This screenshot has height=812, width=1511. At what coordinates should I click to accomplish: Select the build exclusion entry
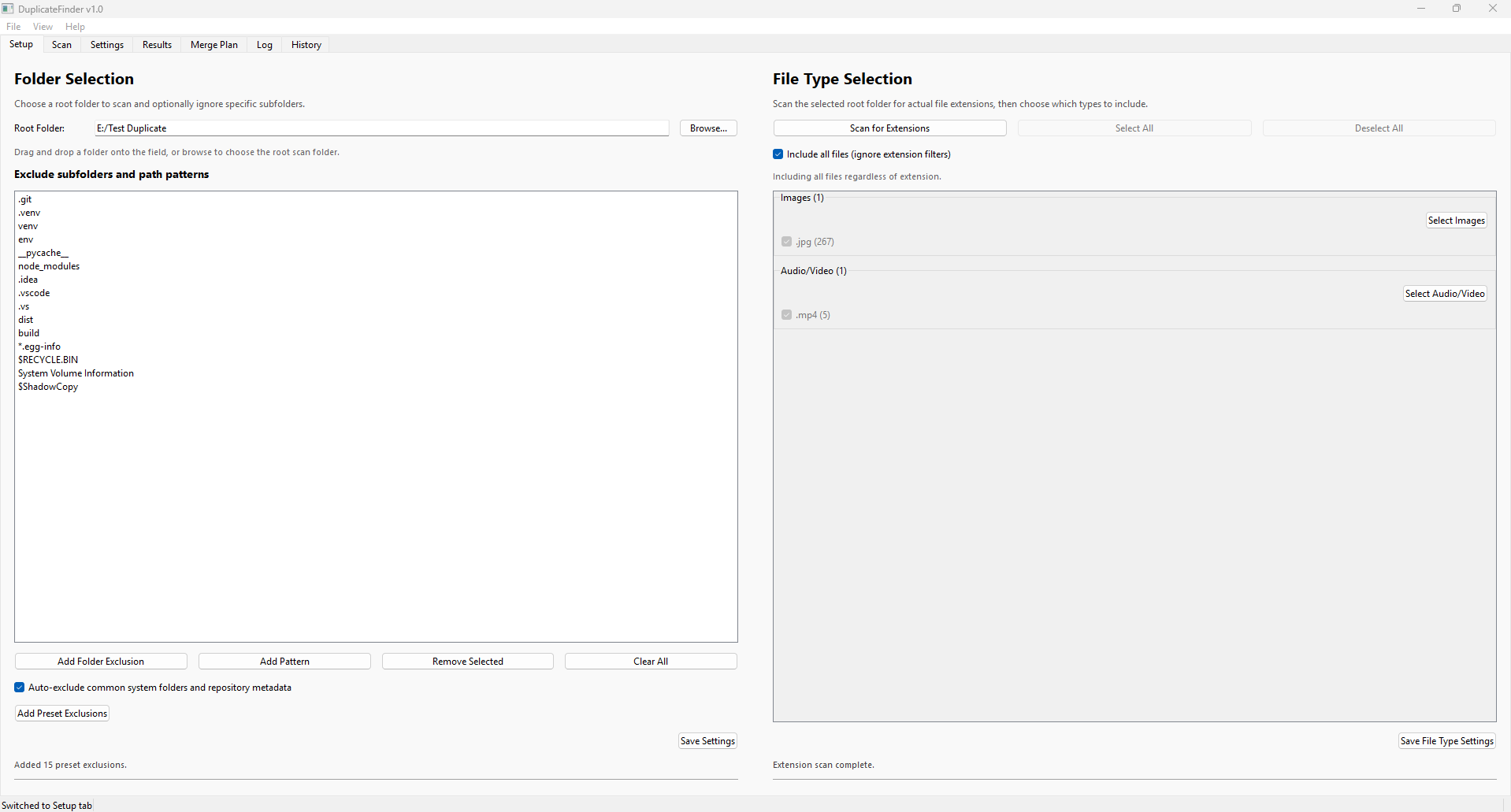coord(376,333)
